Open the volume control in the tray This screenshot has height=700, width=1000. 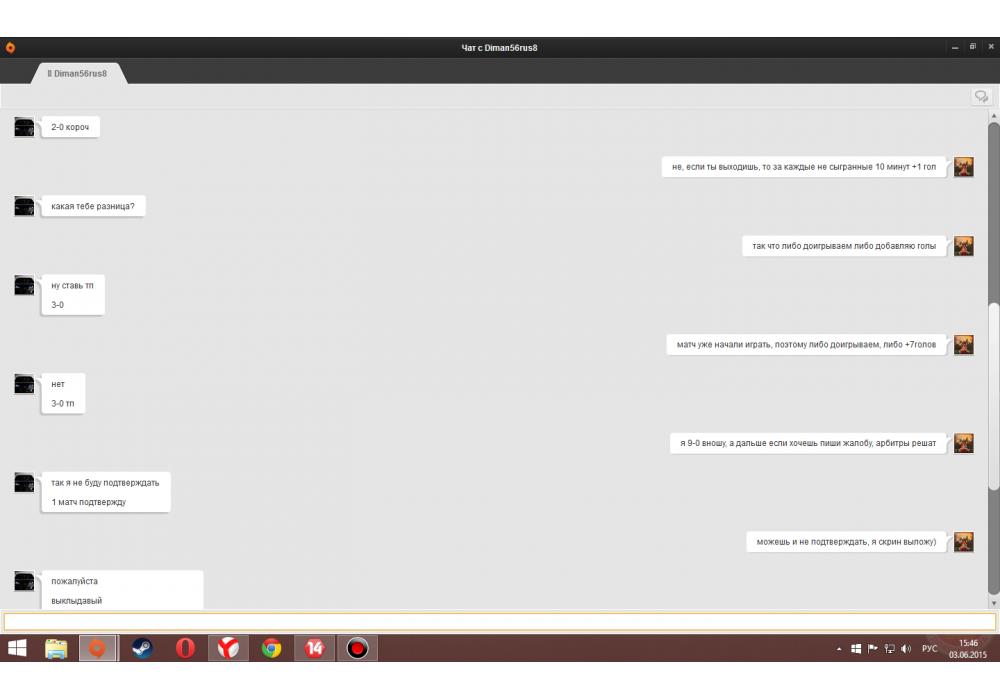pos(906,649)
